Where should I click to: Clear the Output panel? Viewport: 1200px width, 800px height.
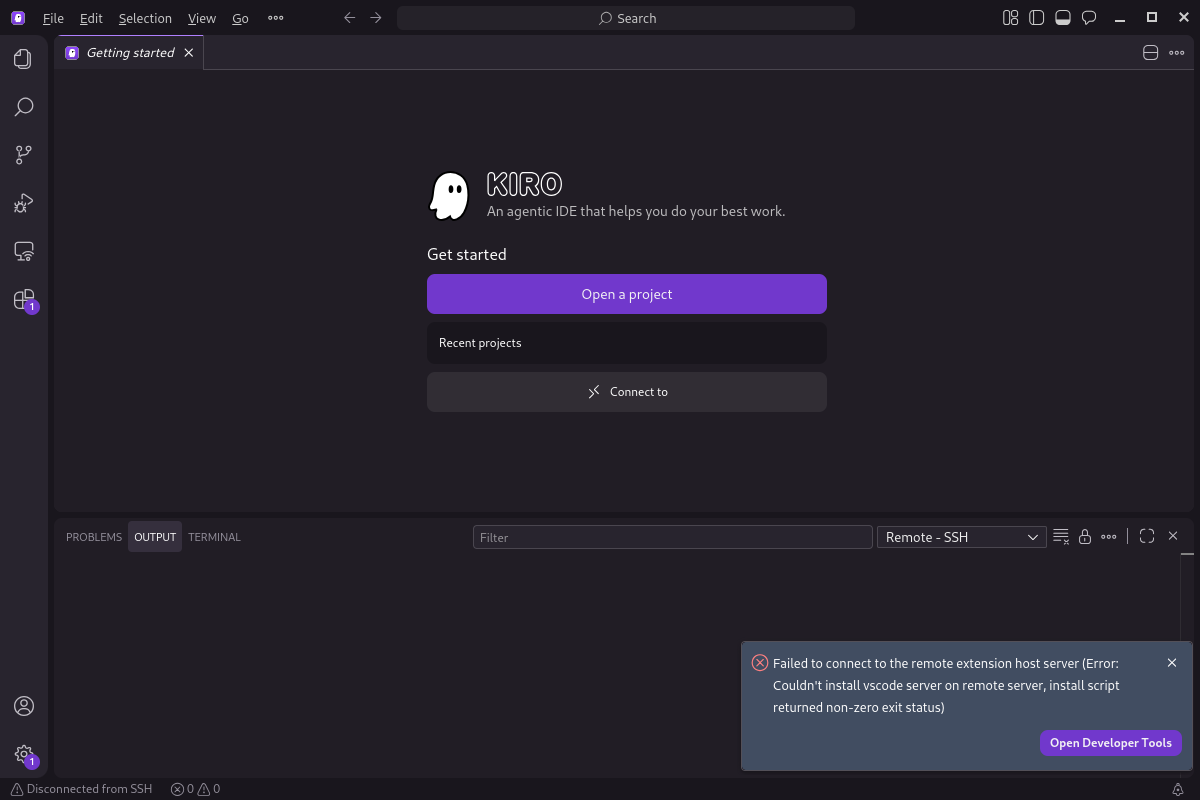pyautogui.click(x=1061, y=537)
